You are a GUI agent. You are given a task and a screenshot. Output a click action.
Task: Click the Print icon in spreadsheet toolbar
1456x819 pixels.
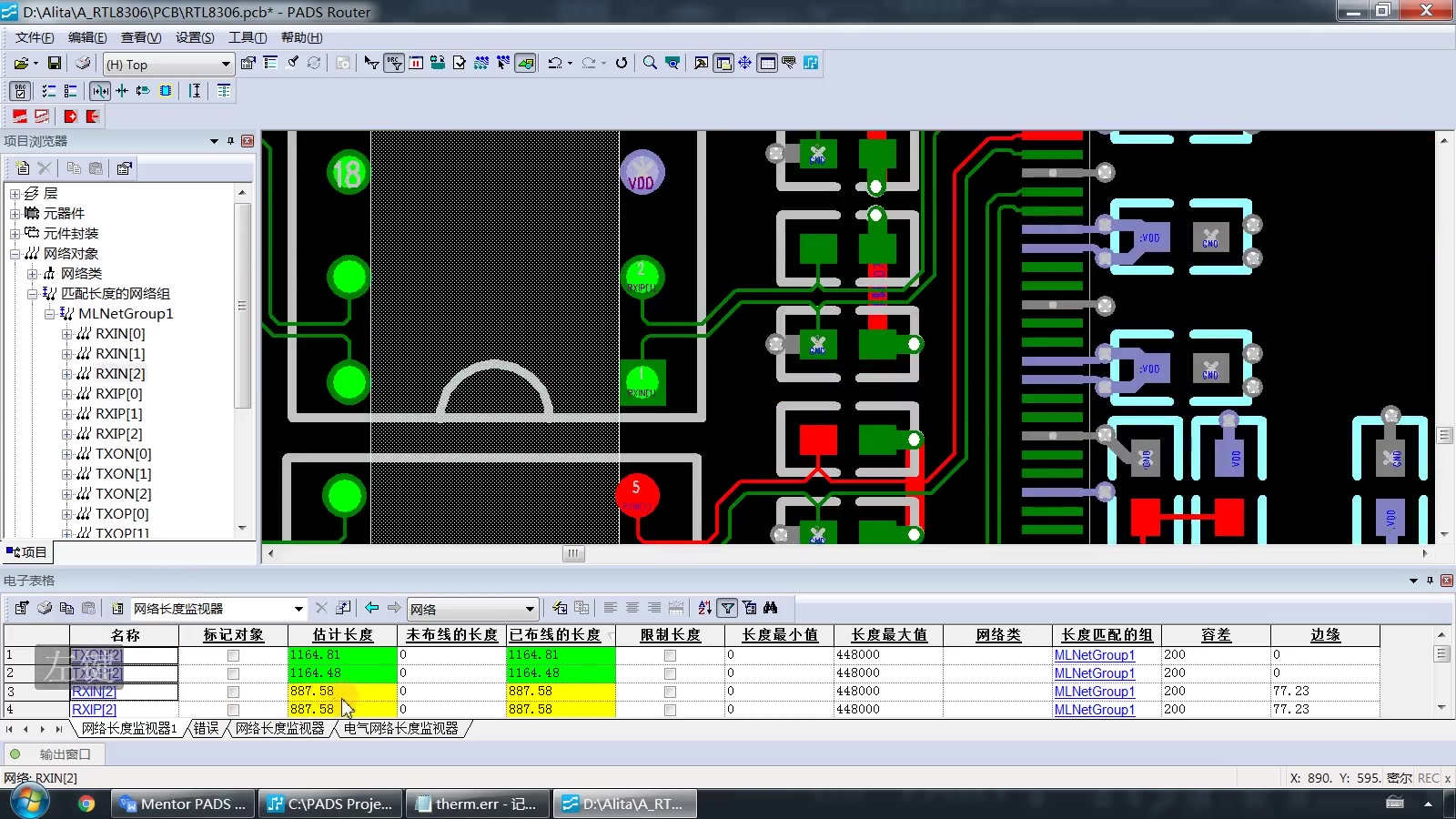pos(45,608)
